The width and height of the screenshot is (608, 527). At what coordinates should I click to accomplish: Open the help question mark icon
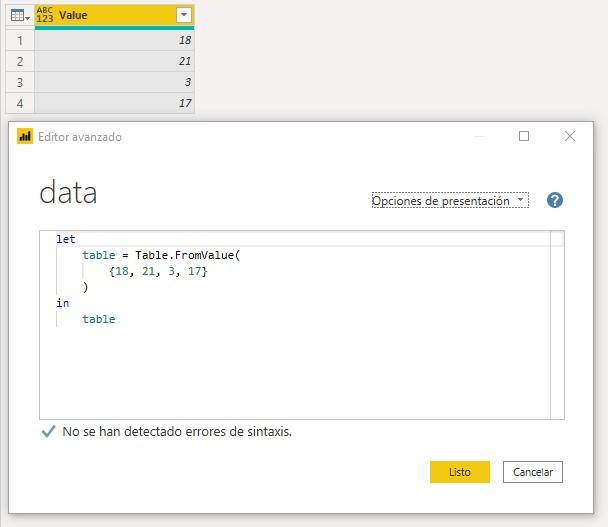[x=555, y=200]
